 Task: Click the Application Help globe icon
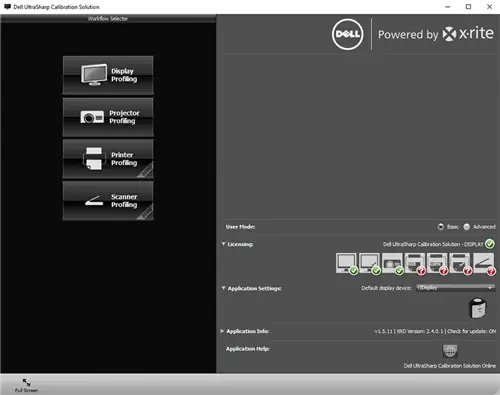click(x=450, y=351)
